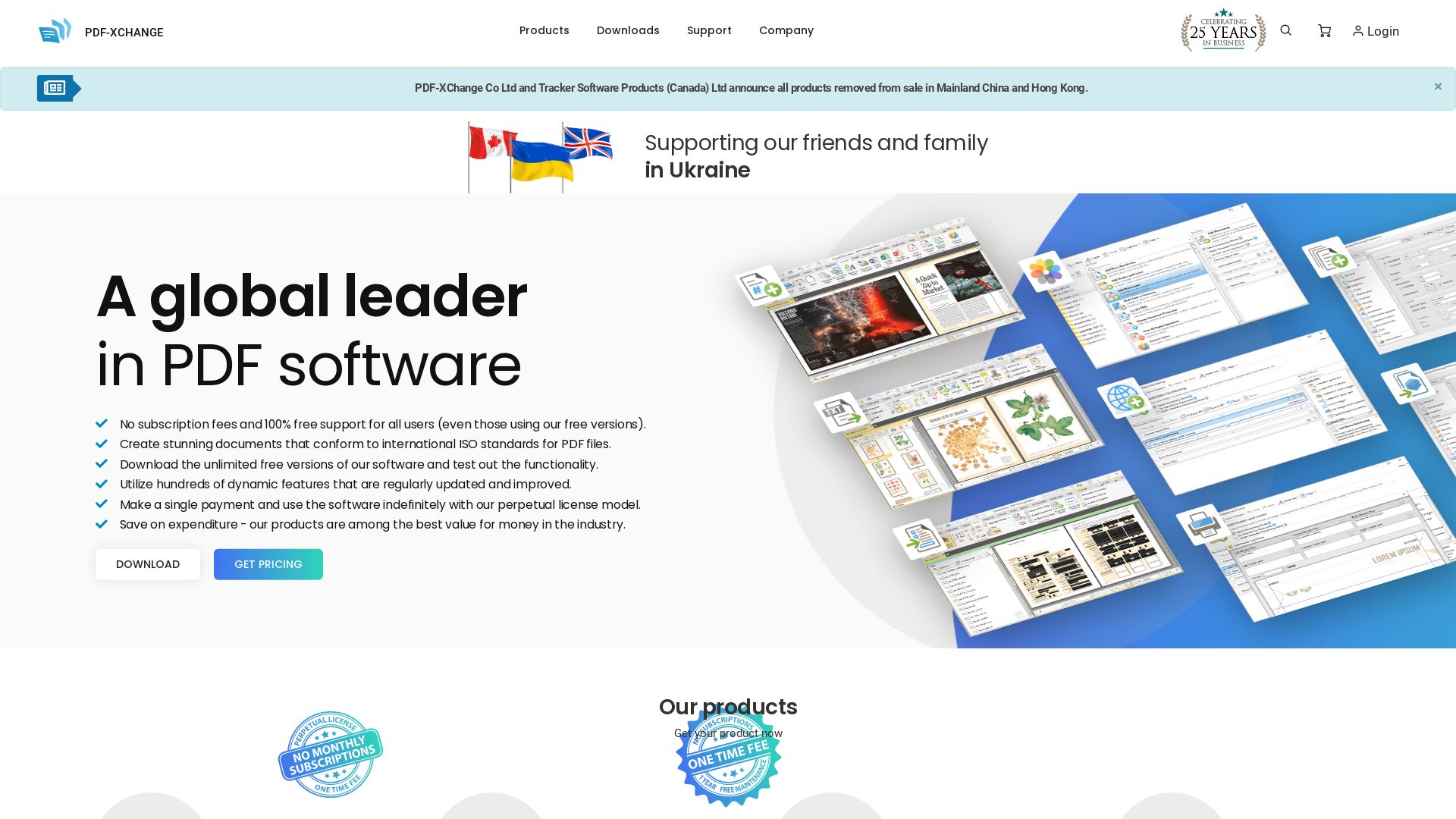Click the PDF-XCHANGE logo icon
This screenshot has height=819, width=1456.
tap(55, 30)
